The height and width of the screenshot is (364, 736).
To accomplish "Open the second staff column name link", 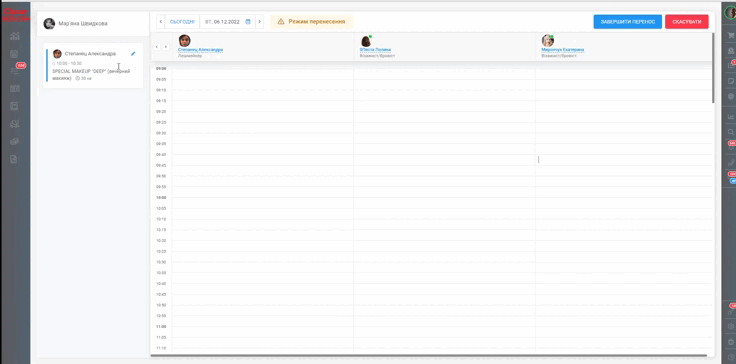I will tap(375, 50).
